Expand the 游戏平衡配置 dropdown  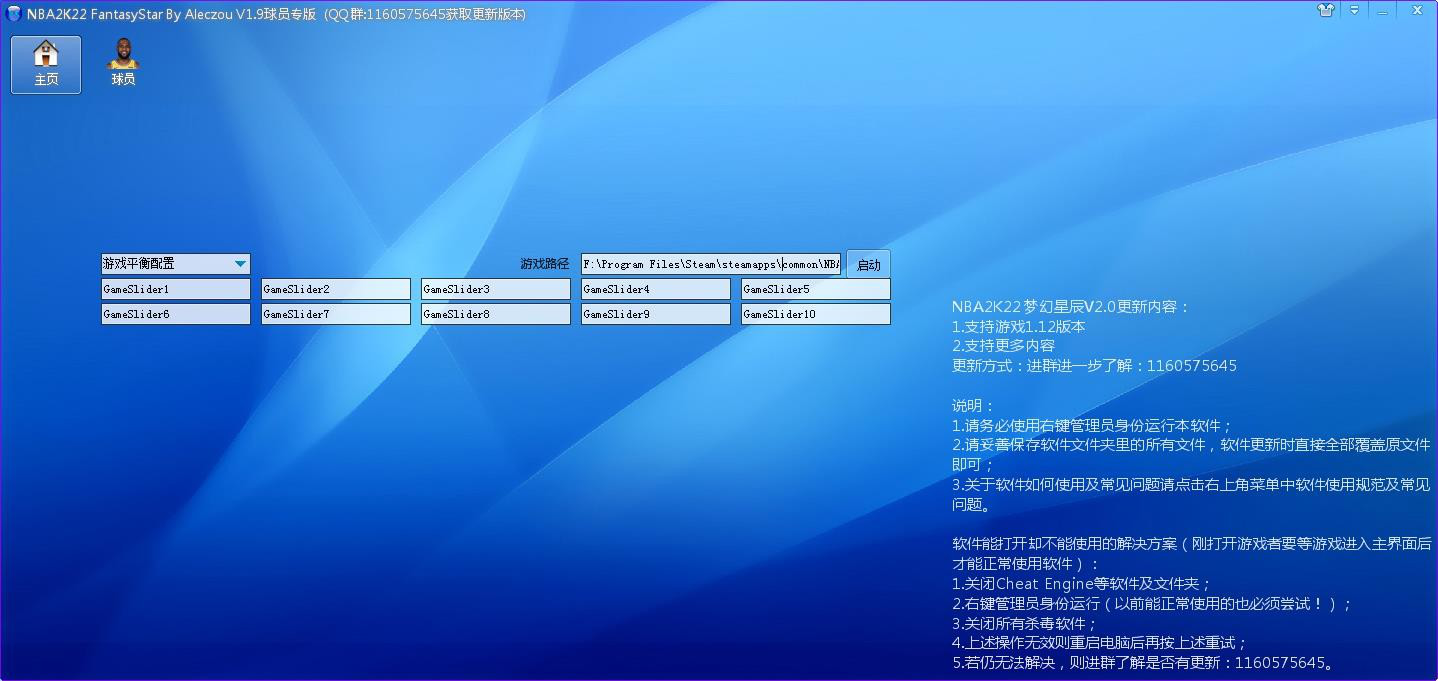240,264
